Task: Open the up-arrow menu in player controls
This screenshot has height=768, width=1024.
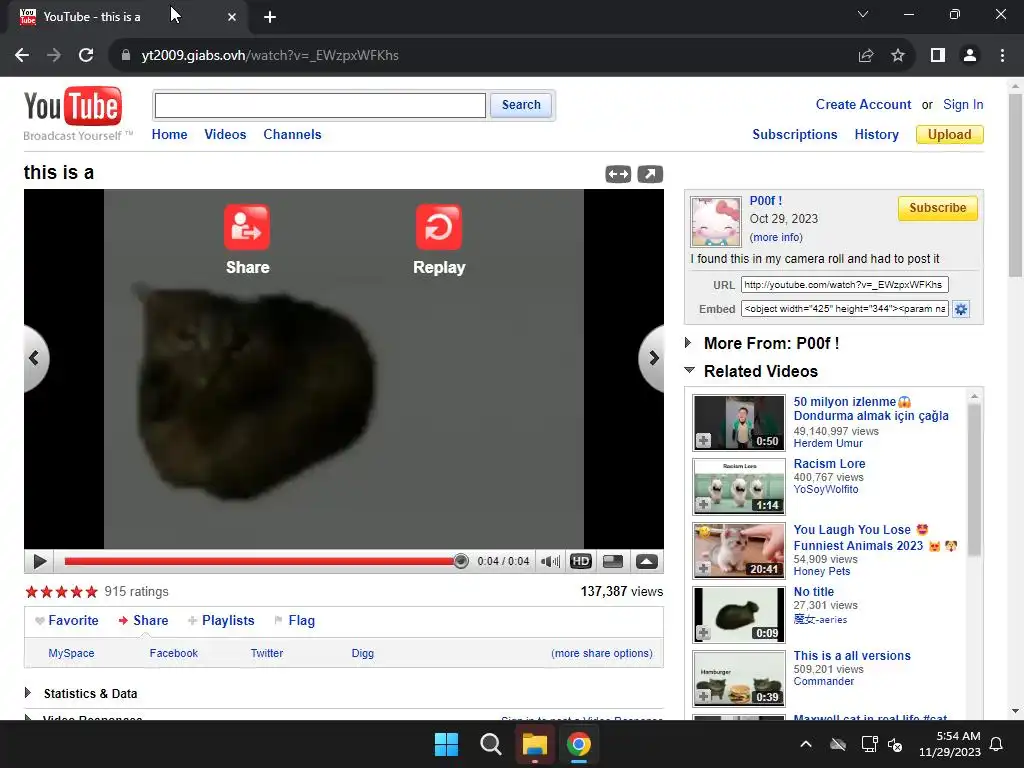Action: coord(647,562)
